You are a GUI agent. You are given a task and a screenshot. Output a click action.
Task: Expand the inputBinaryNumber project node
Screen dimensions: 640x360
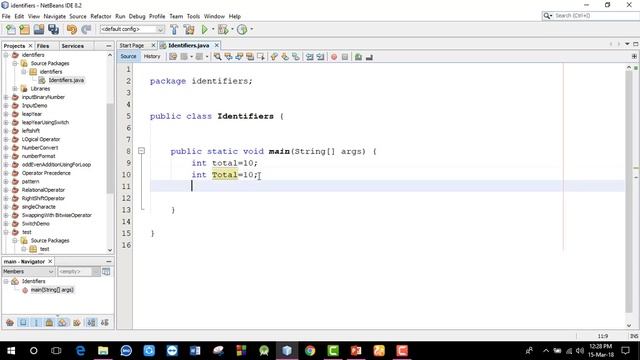6,97
